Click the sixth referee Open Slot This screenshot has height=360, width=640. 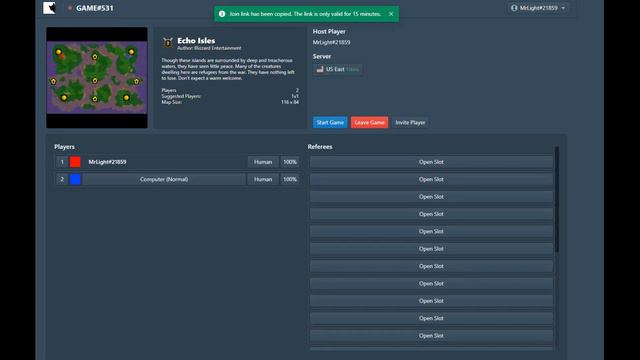[x=431, y=249]
